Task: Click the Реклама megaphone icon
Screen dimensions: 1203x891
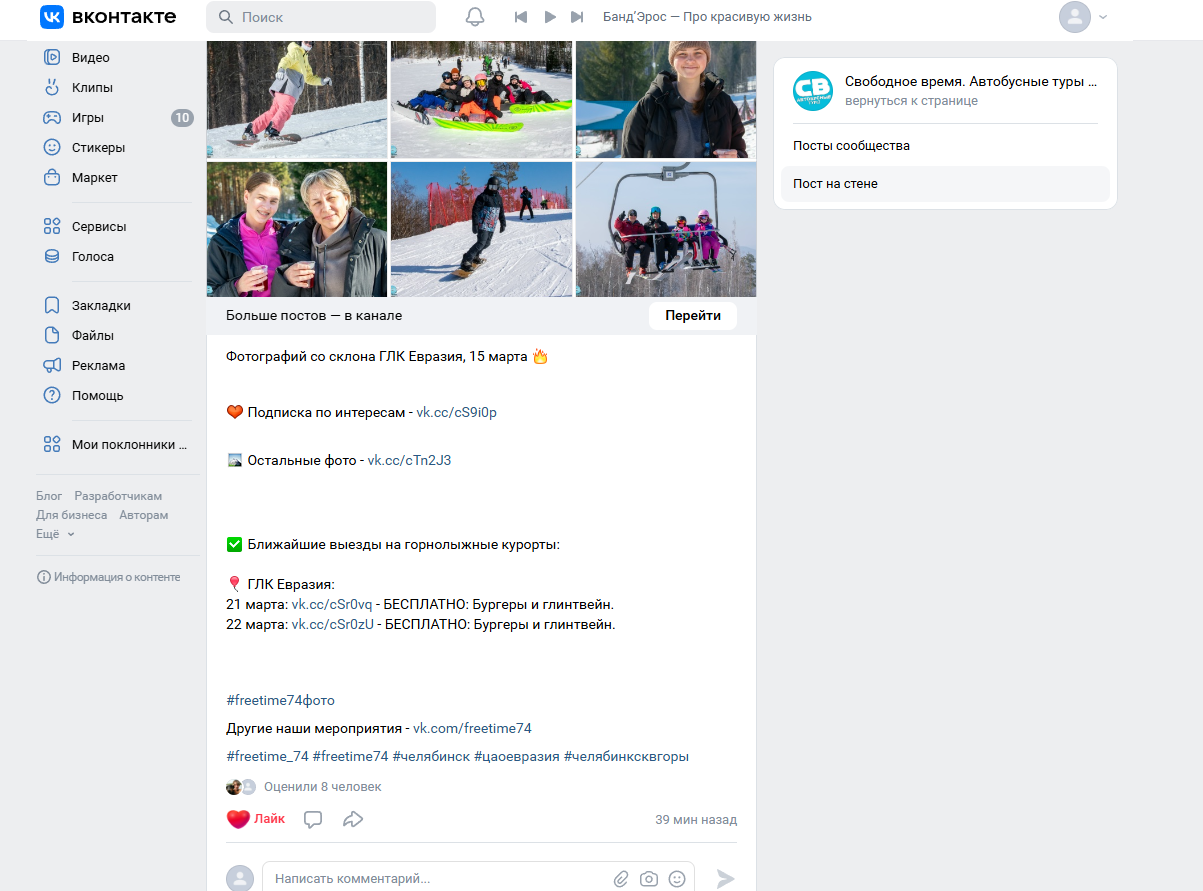Action: 52,366
